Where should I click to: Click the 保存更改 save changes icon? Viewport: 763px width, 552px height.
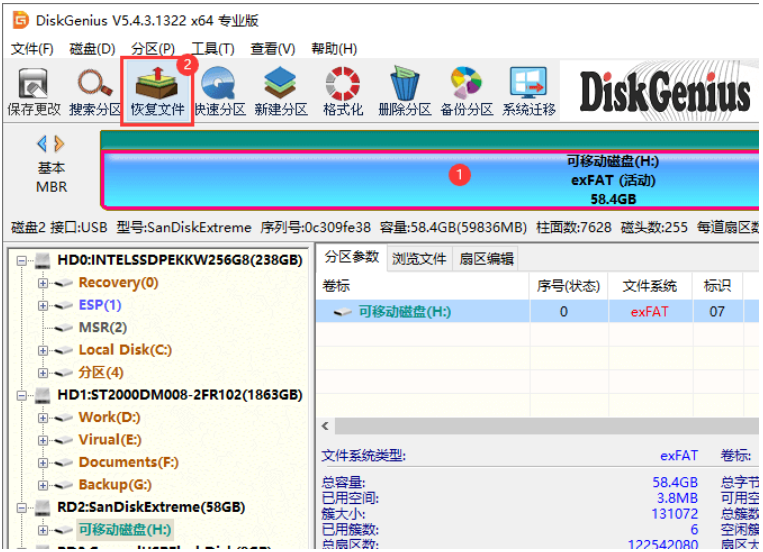pos(34,92)
